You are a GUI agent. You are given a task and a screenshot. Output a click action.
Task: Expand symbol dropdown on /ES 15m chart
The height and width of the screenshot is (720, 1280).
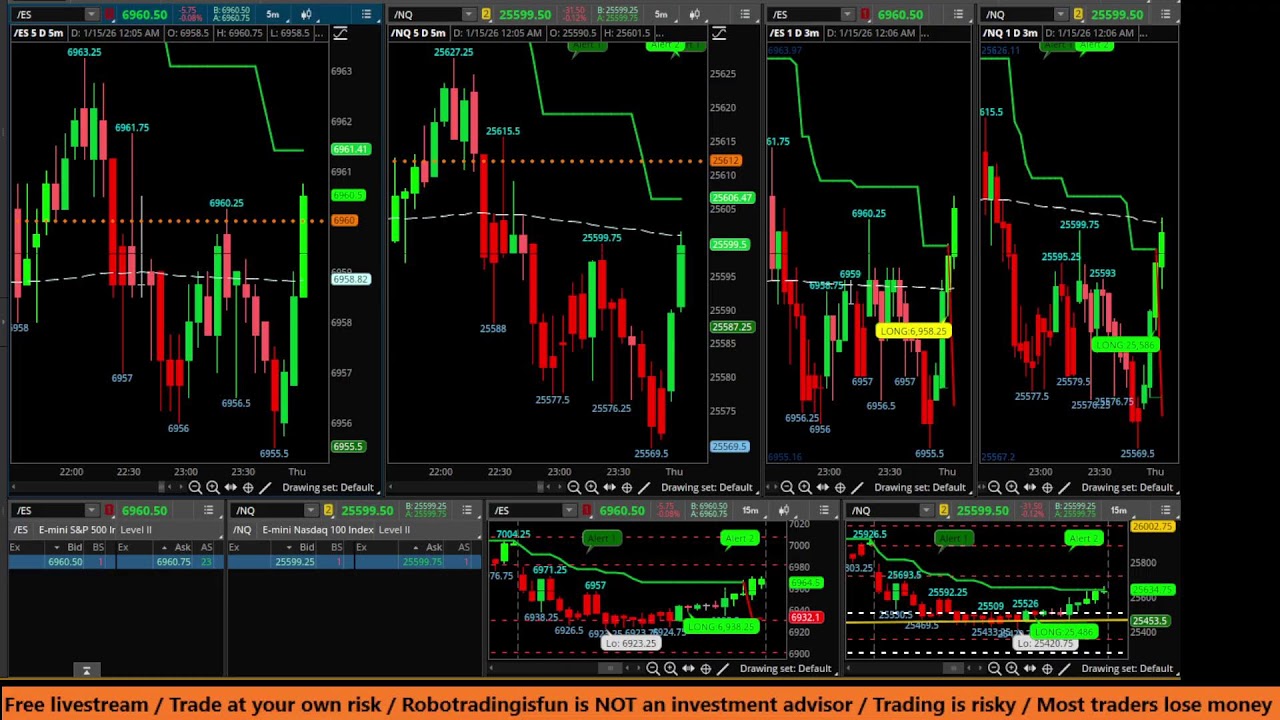click(x=569, y=510)
